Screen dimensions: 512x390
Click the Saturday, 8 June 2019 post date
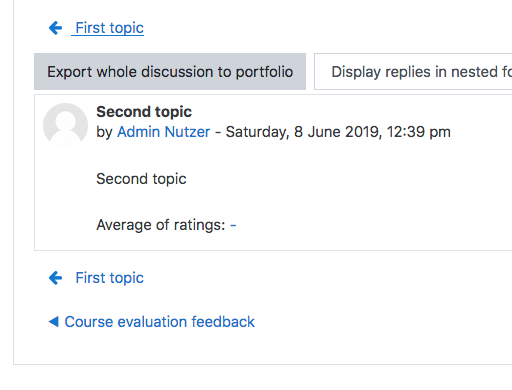coord(303,132)
